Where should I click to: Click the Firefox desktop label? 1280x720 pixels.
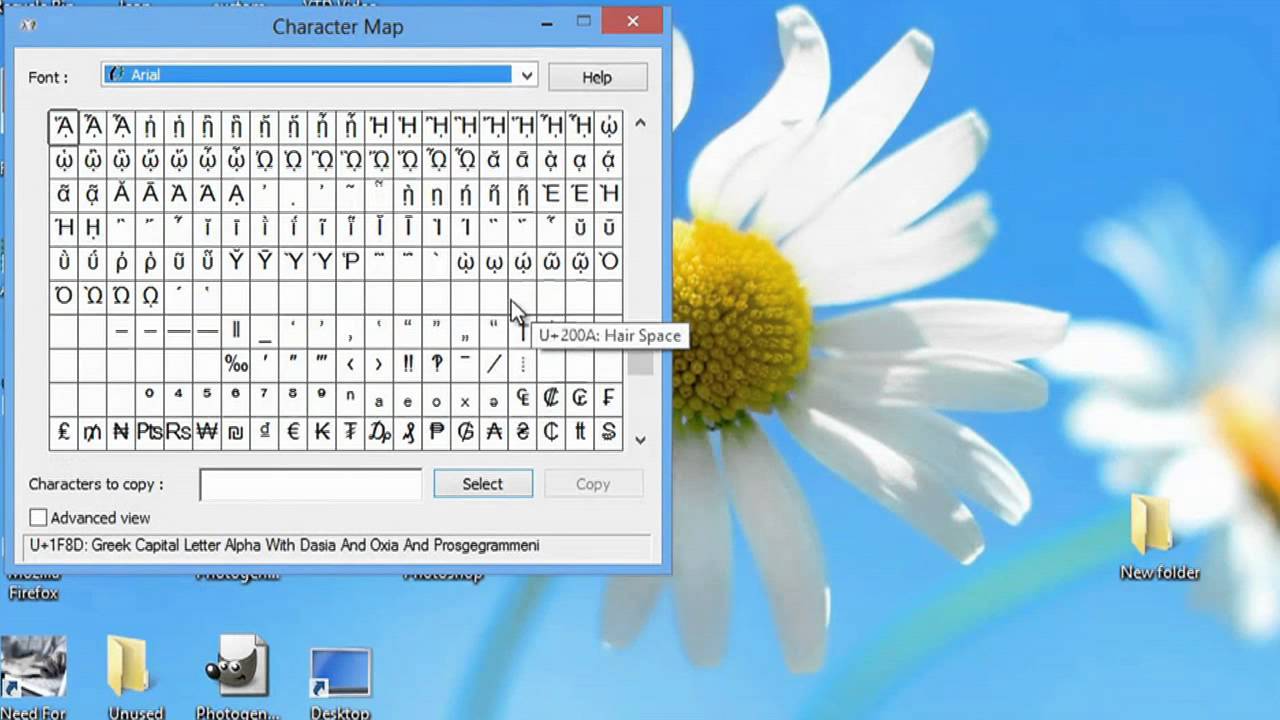34,593
